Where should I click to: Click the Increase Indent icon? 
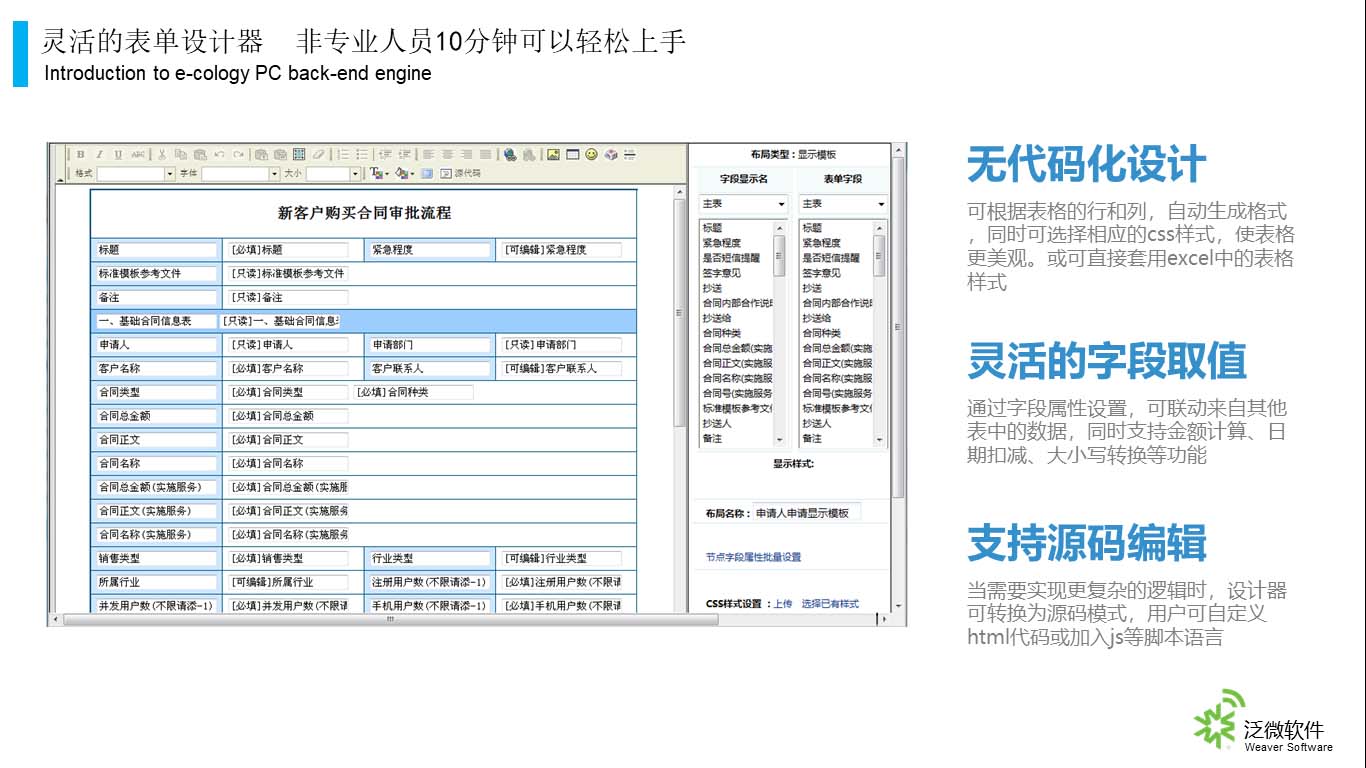[405, 154]
